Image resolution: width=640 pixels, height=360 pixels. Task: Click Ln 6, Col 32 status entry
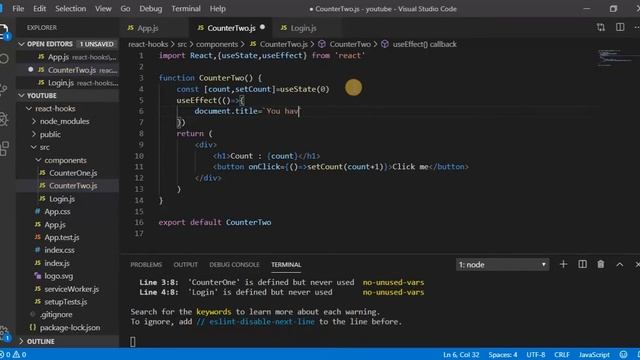point(461,355)
